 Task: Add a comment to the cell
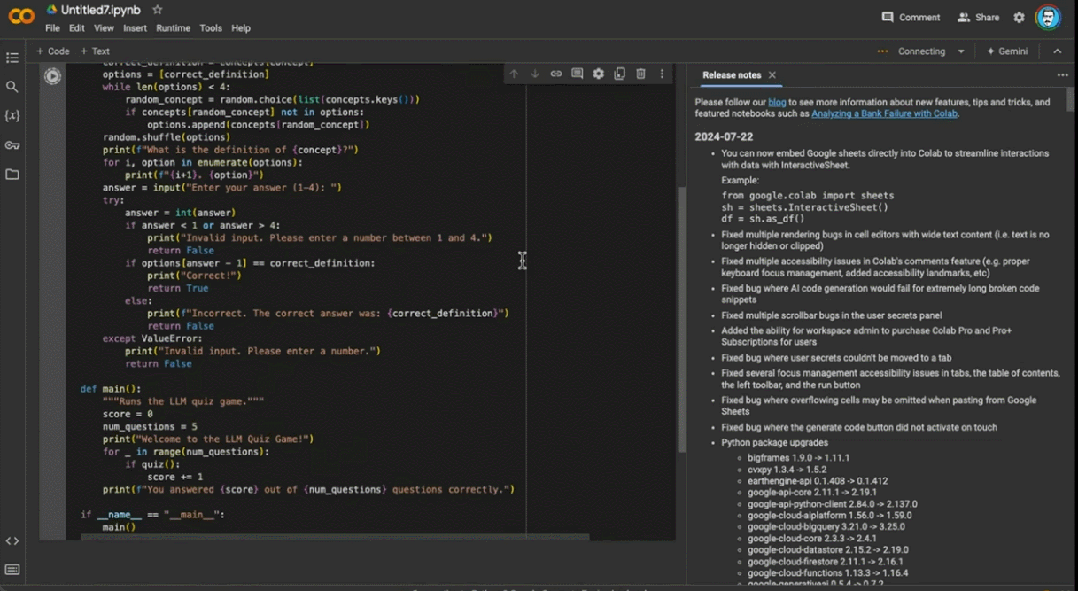coord(577,74)
